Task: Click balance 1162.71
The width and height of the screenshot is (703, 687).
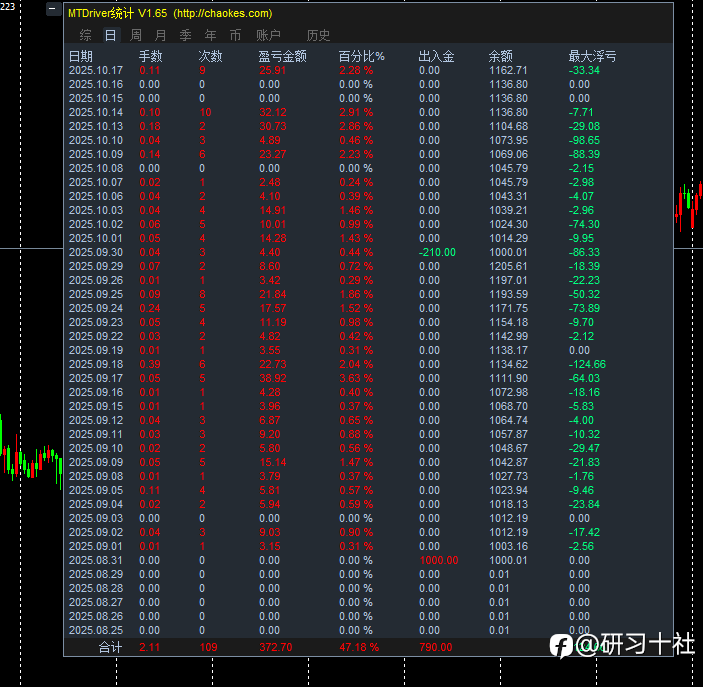Action: pyautogui.click(x=508, y=70)
